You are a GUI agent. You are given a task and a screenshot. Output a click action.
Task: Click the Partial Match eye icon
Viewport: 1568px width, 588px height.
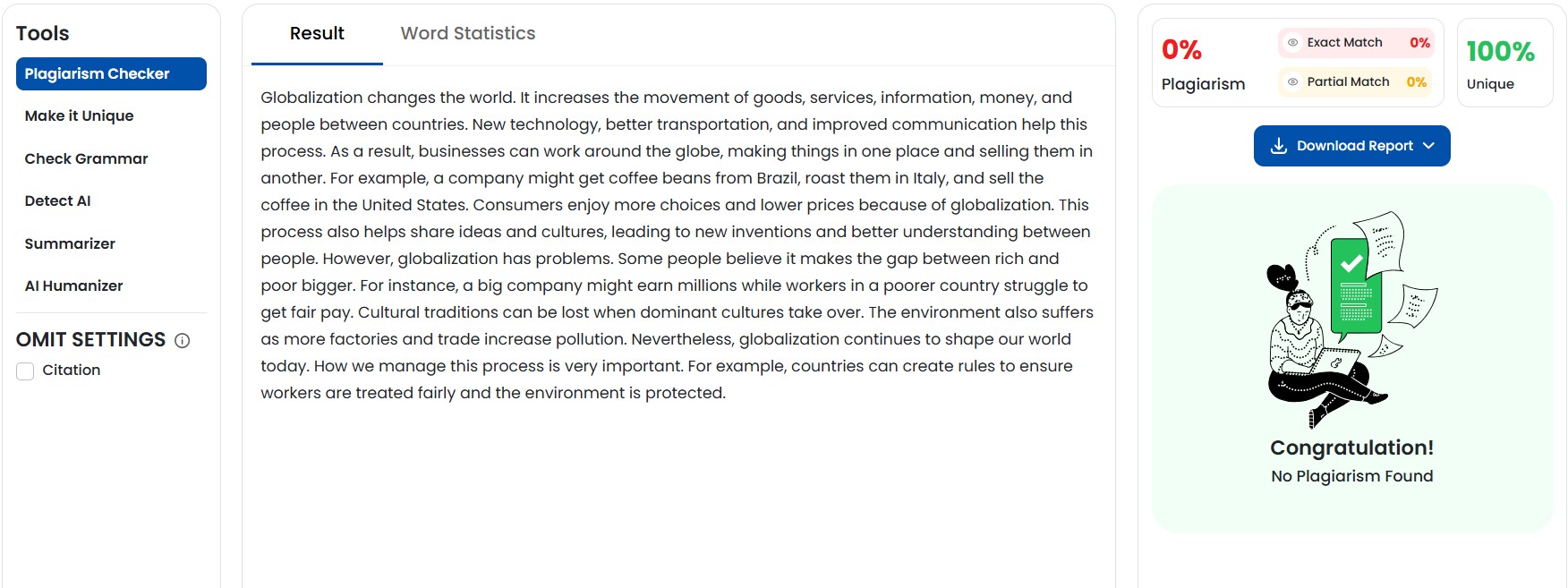coord(1292,82)
